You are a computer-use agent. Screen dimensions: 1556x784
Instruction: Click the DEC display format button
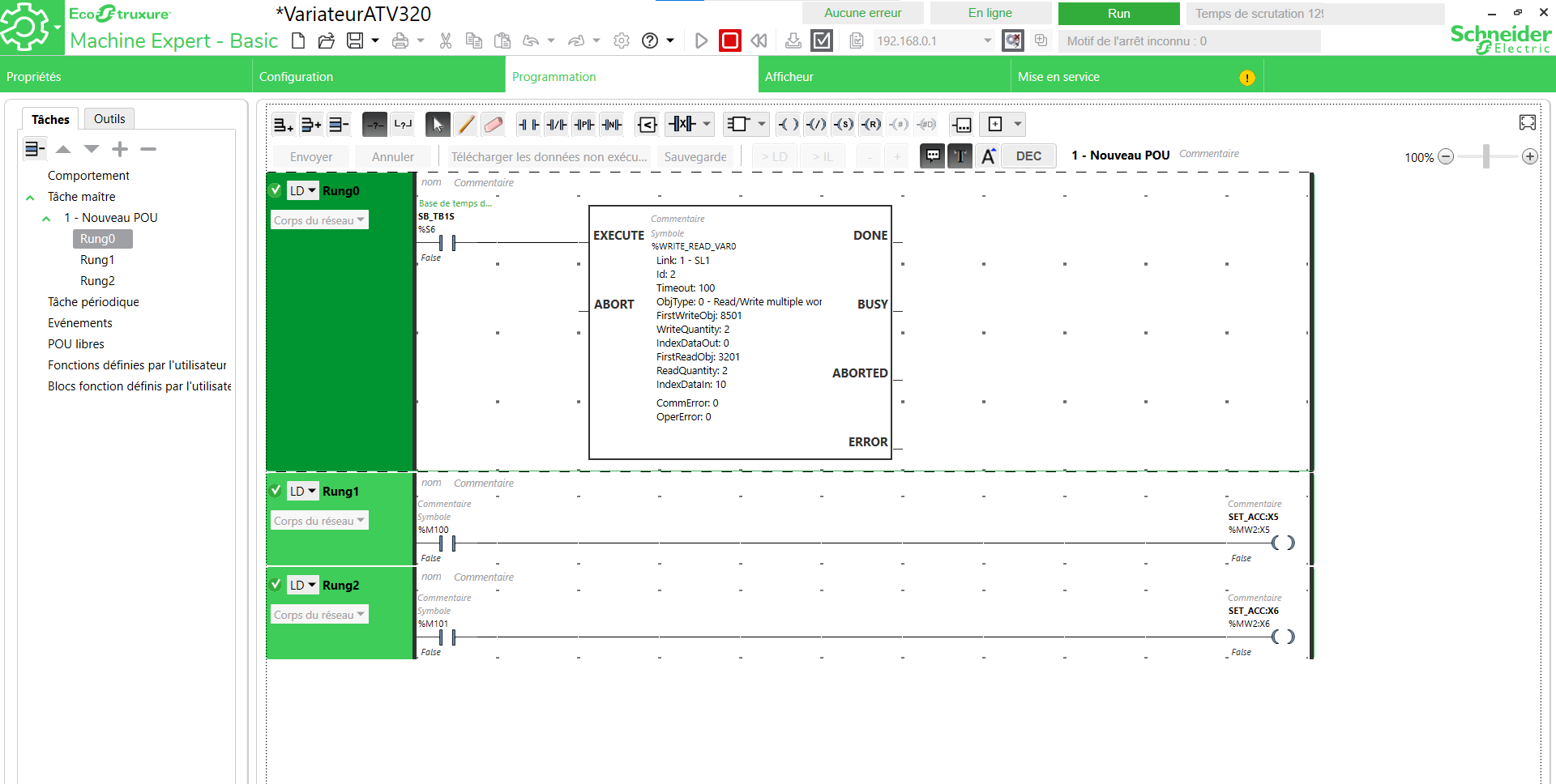(1028, 156)
